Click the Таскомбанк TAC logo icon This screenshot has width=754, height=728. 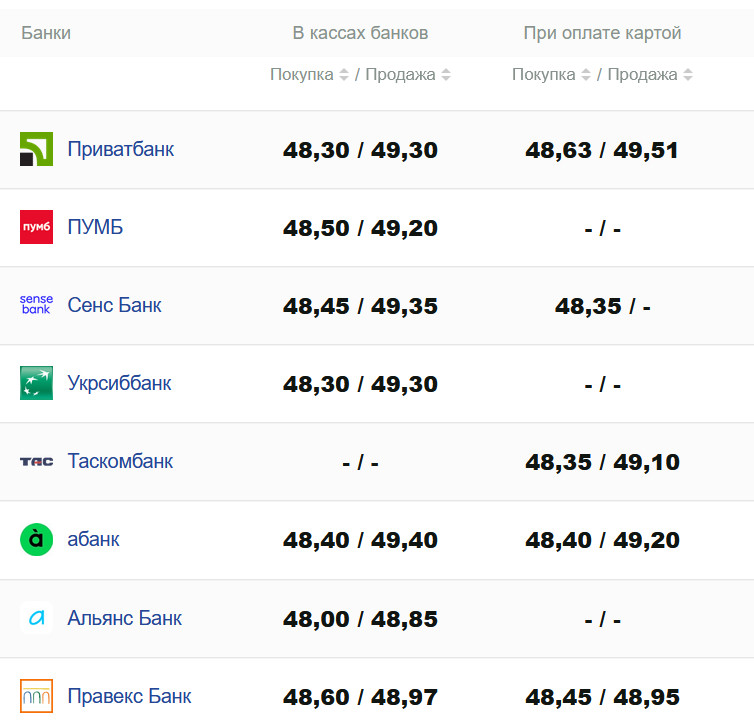coord(36,461)
